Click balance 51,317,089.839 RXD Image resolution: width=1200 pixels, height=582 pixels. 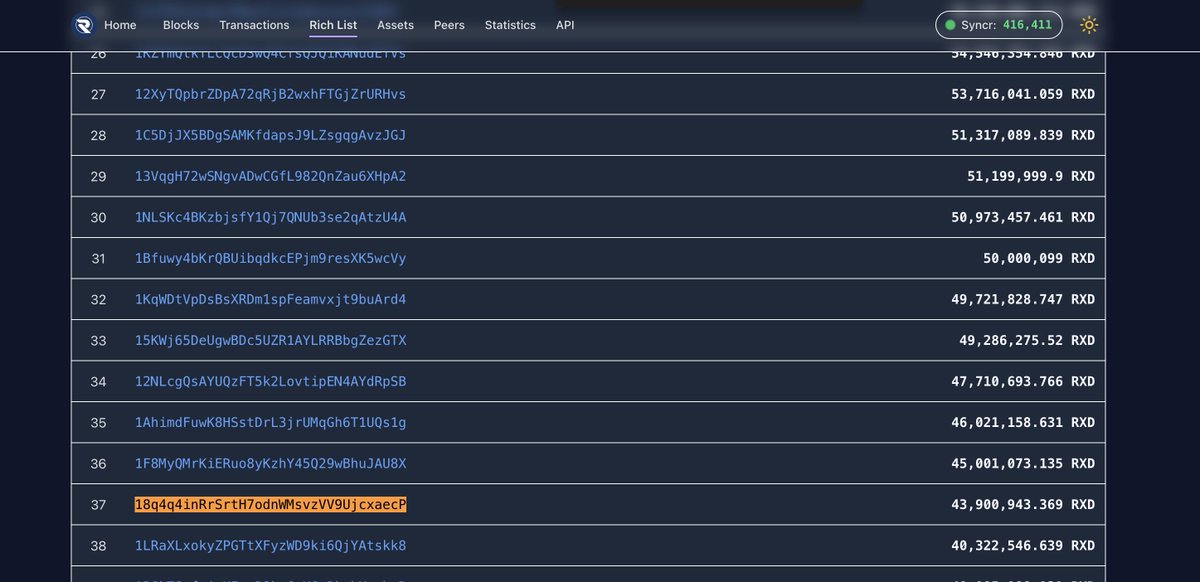1023,135
